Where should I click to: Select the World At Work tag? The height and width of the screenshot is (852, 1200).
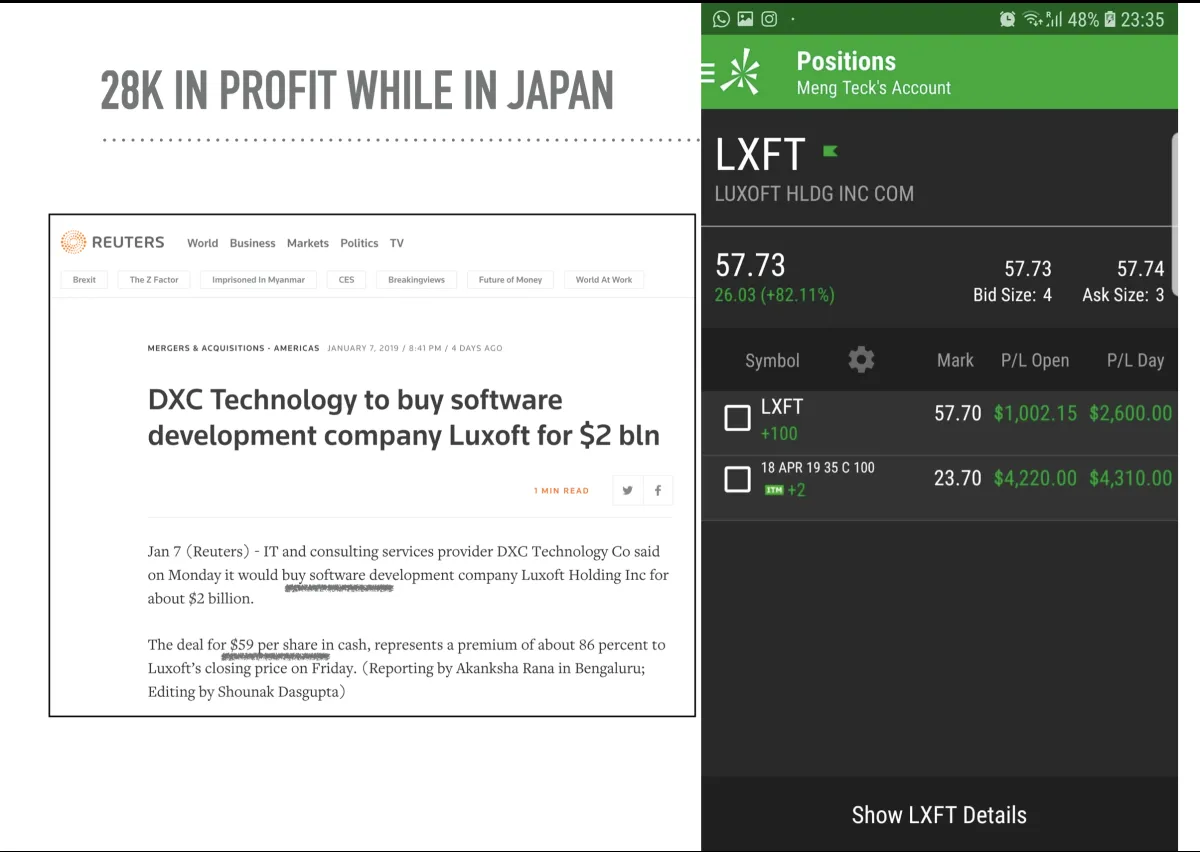click(604, 280)
